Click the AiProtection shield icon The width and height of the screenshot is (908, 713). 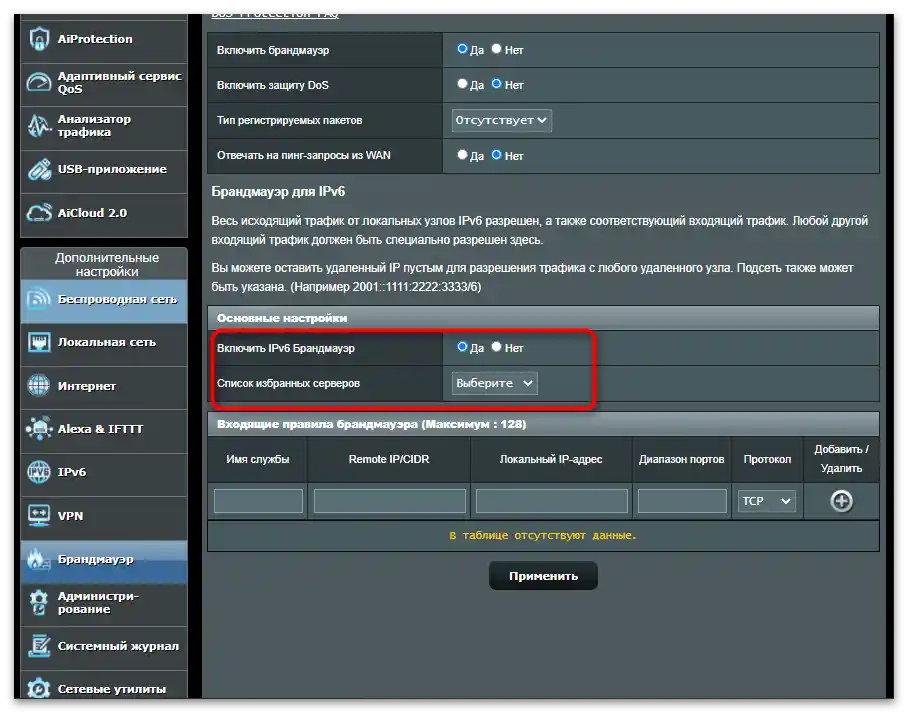click(x=39, y=39)
